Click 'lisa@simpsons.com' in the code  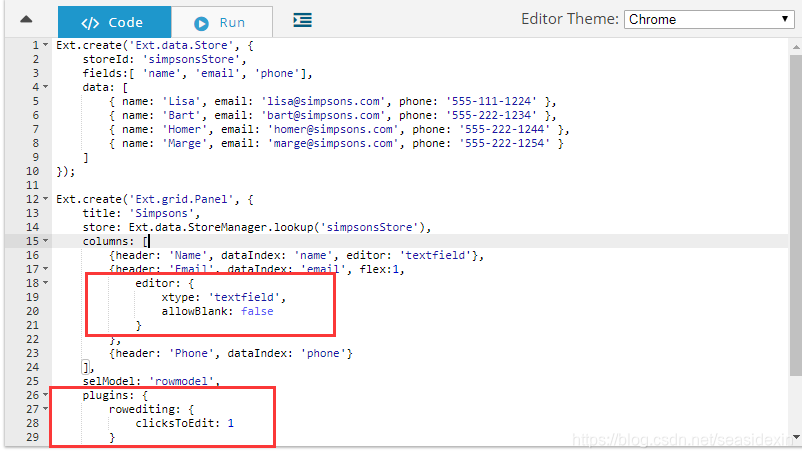[323, 101]
